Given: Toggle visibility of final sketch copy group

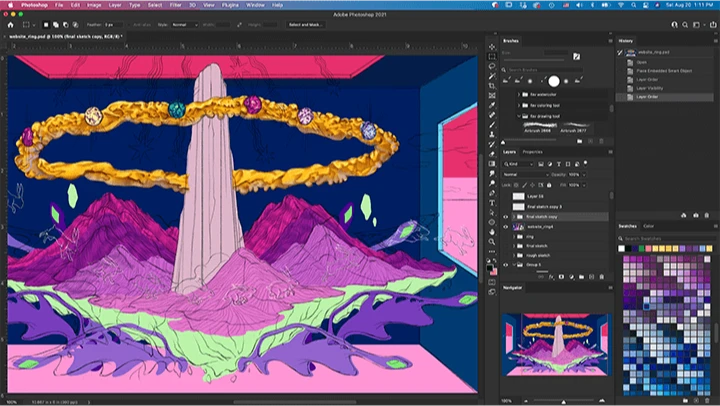Looking at the screenshot, I should click(x=506, y=217).
